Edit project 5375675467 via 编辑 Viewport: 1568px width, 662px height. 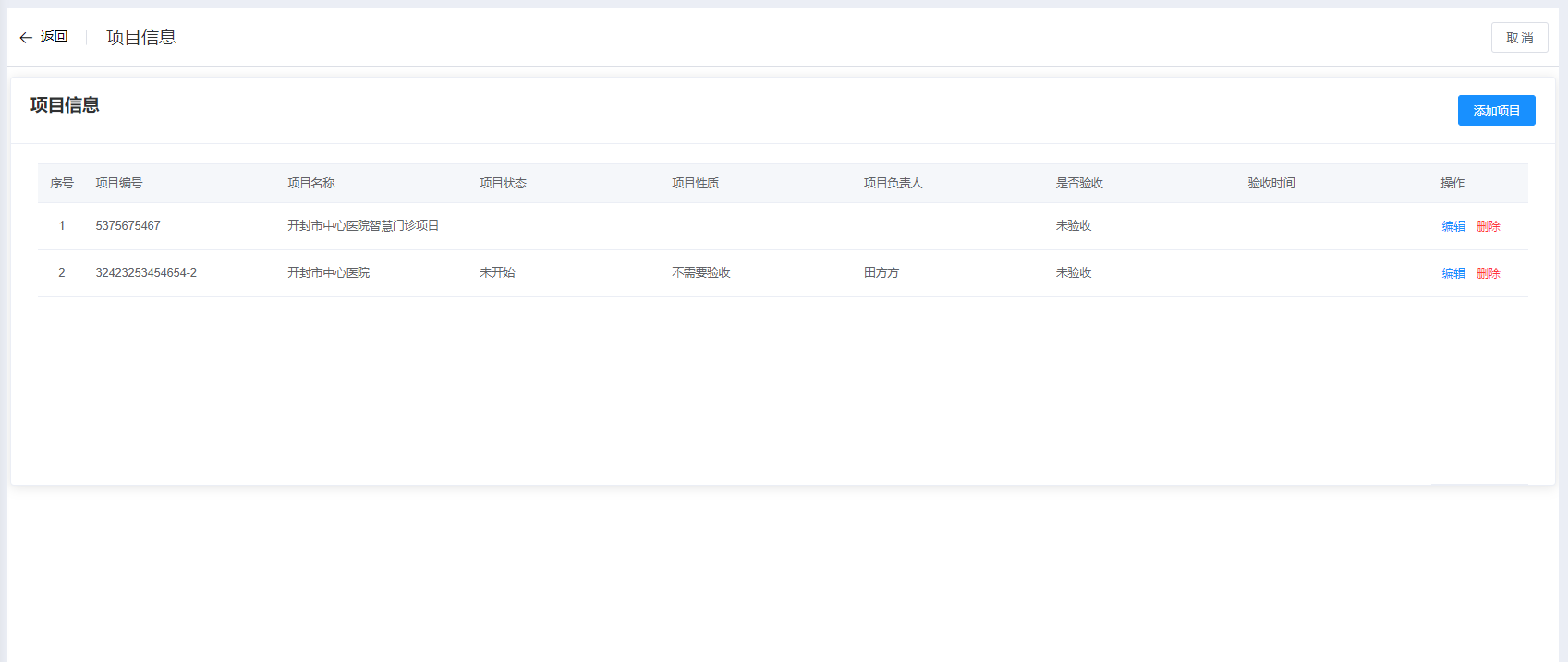coord(1453,226)
